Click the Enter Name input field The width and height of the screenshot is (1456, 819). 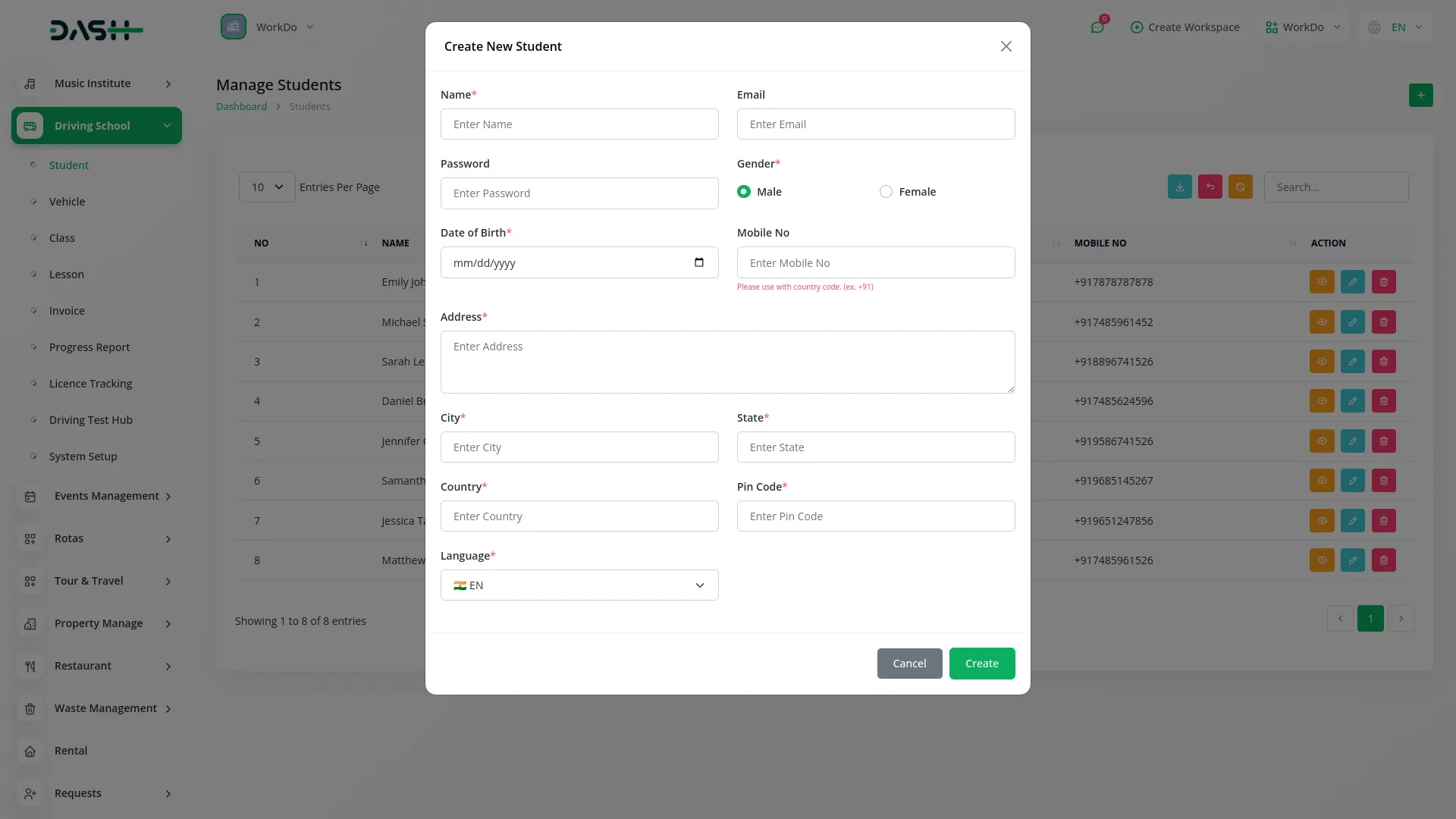pos(579,124)
